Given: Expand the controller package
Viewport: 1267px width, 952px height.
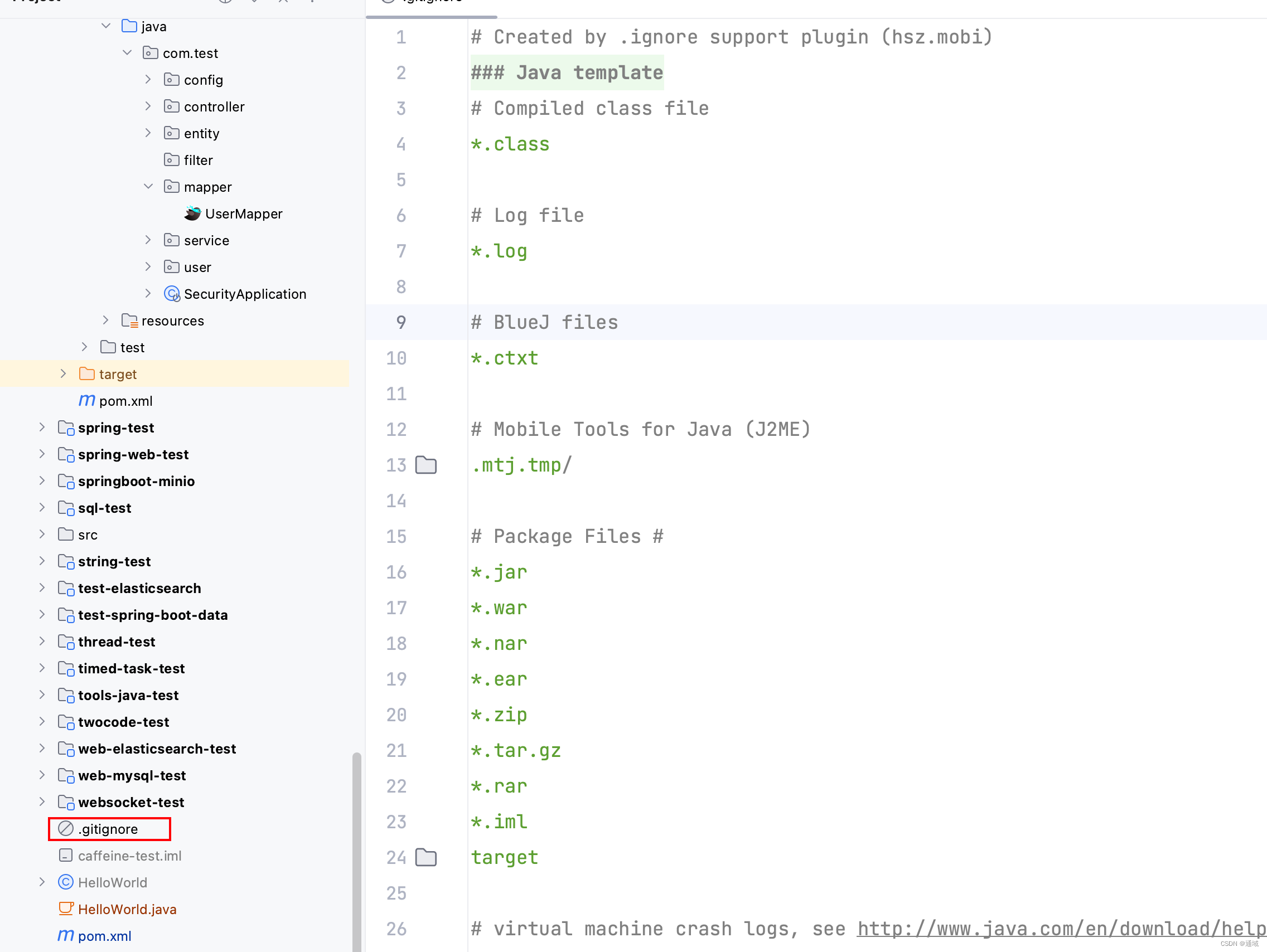Looking at the screenshot, I should [x=148, y=106].
